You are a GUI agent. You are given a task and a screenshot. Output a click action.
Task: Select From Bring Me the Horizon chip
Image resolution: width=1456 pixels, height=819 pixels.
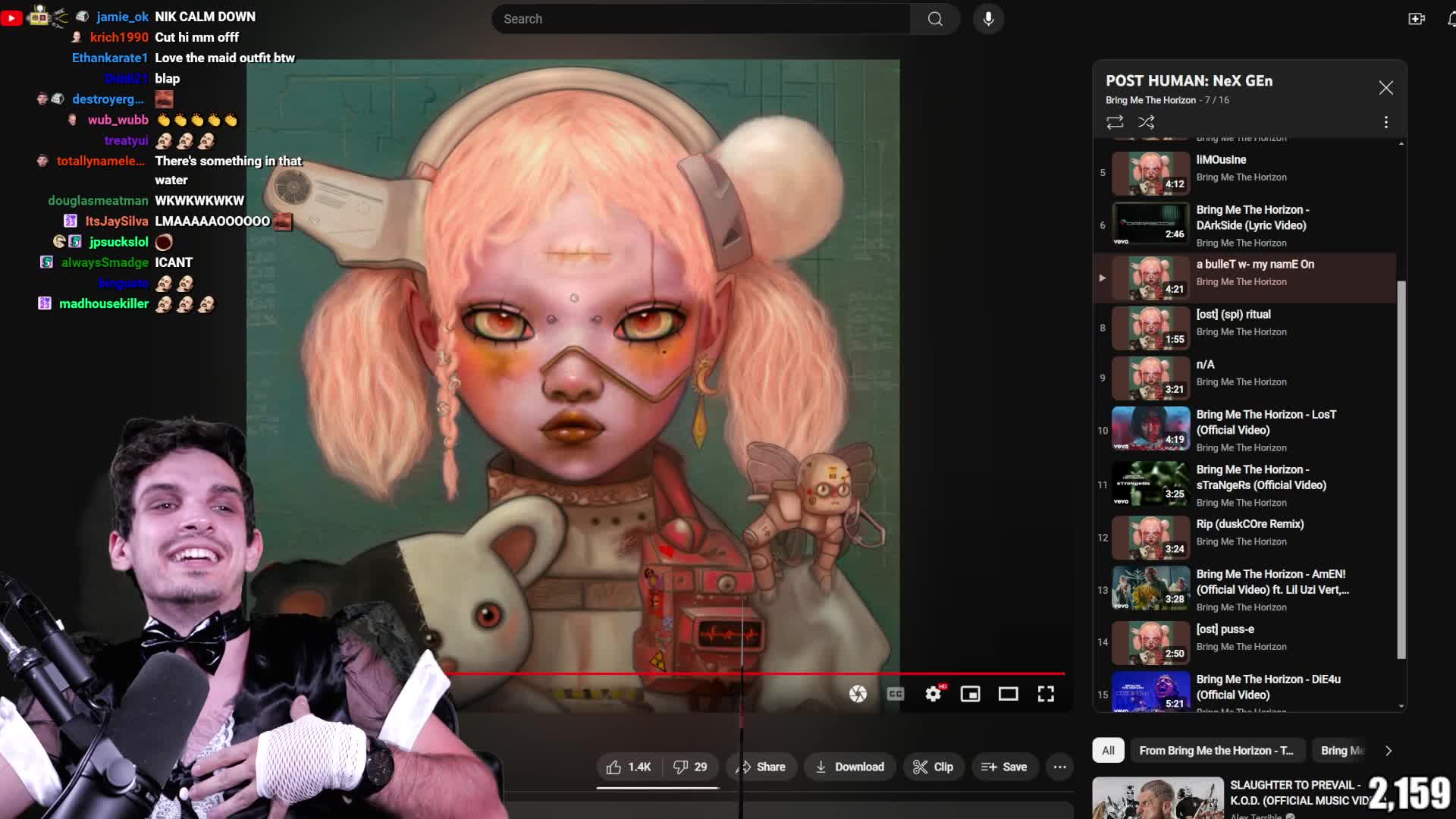[1216, 750]
